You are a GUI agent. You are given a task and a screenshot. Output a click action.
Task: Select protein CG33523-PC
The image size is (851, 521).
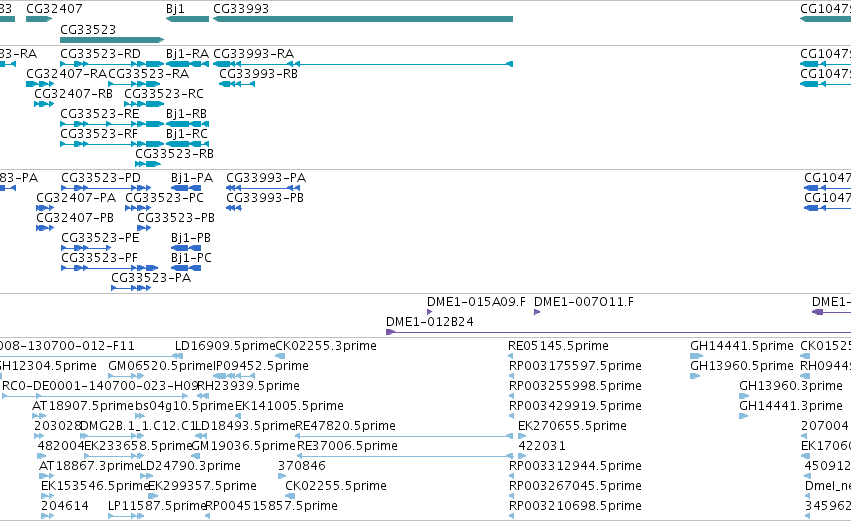point(138,208)
